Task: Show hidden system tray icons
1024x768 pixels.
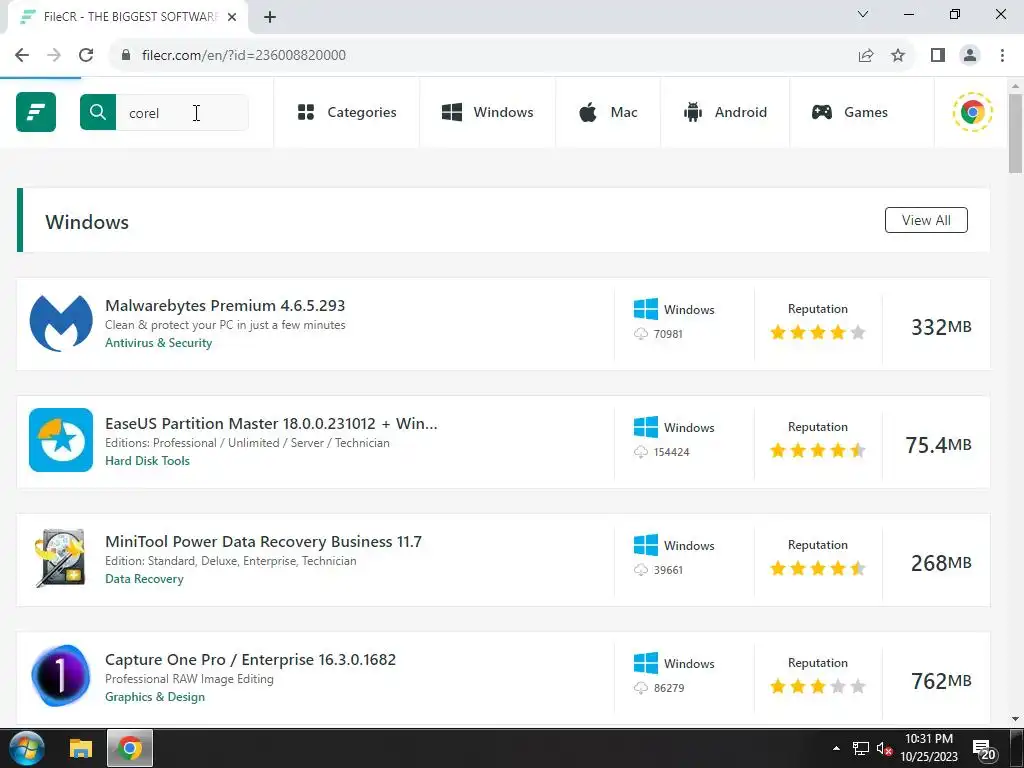Action: point(836,748)
